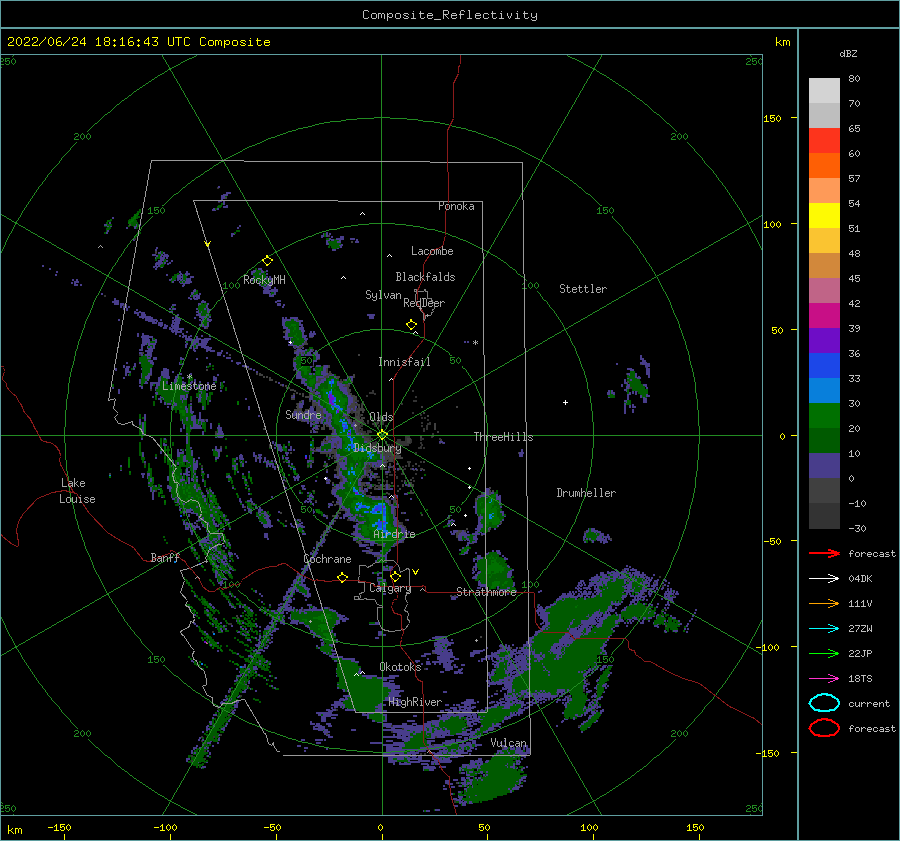
Task: Click the RockyMH label
Action: click(x=264, y=280)
